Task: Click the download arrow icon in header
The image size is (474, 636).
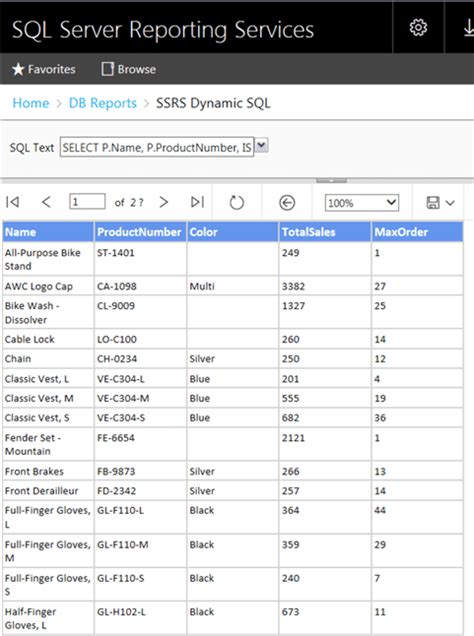Action: point(468,28)
